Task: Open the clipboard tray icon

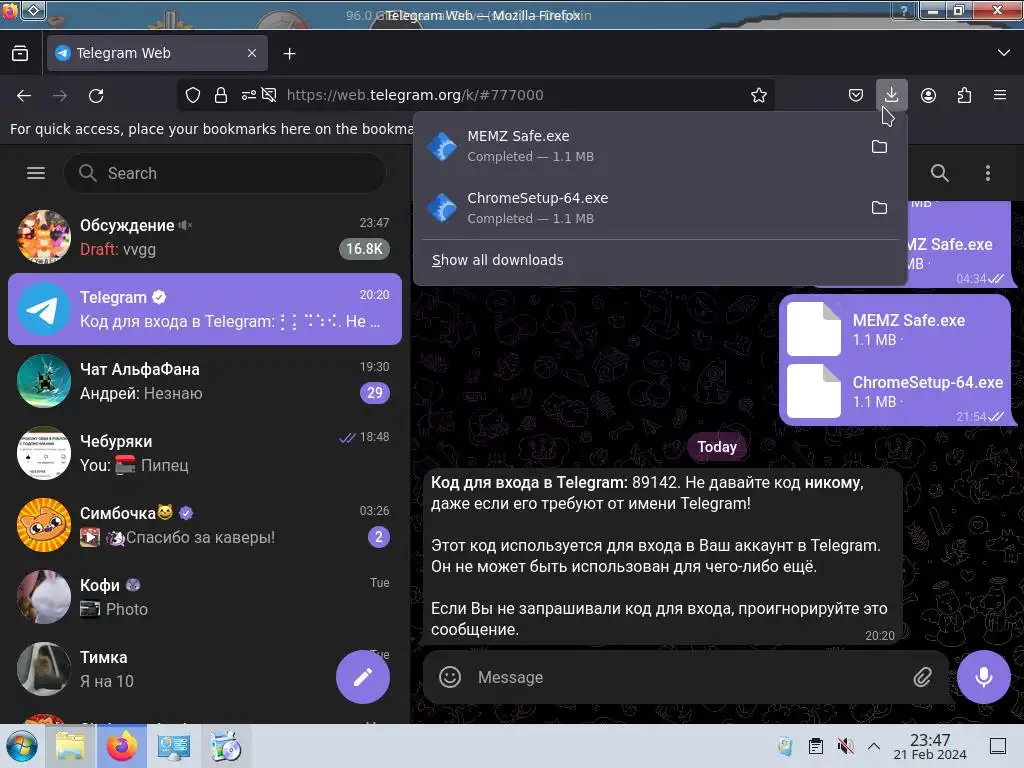Action: [x=816, y=746]
